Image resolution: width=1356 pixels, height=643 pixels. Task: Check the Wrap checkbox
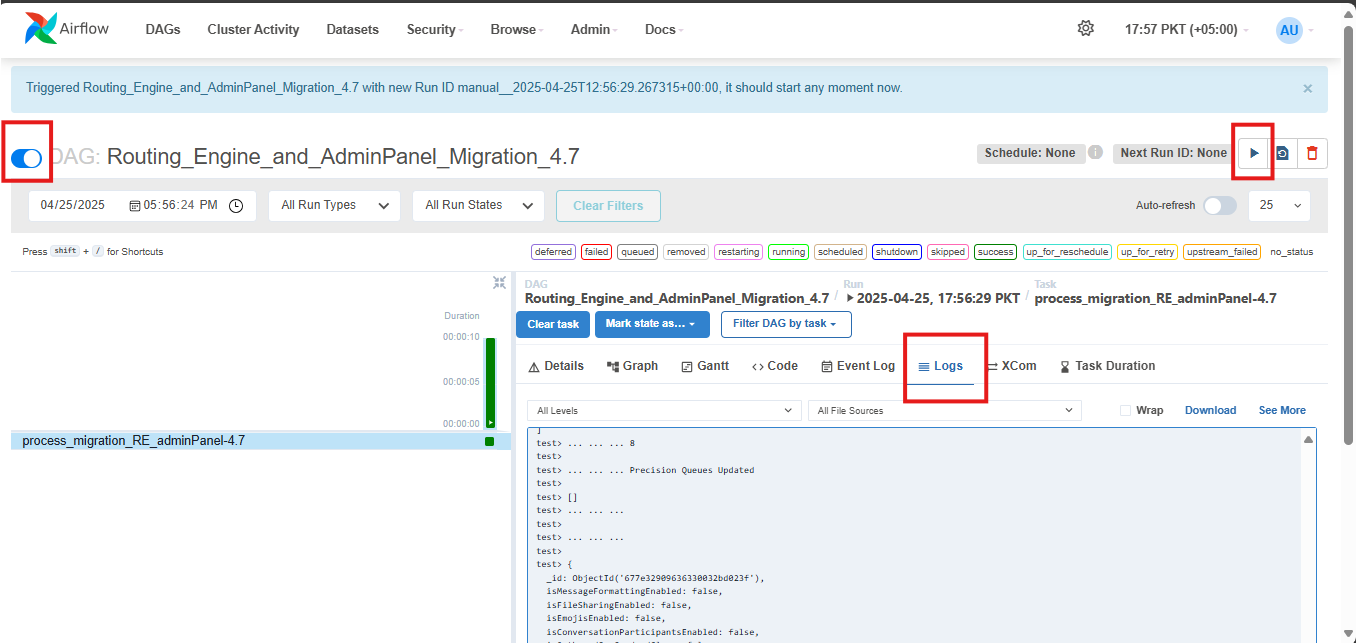1125,410
